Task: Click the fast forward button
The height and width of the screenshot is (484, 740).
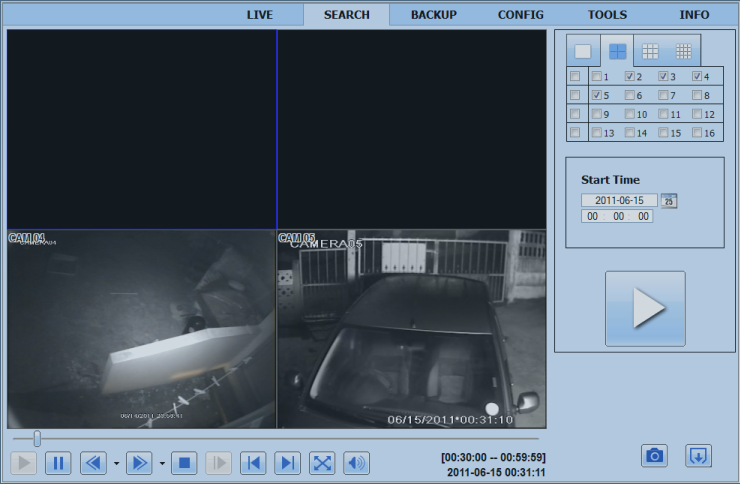Action: (x=138, y=463)
